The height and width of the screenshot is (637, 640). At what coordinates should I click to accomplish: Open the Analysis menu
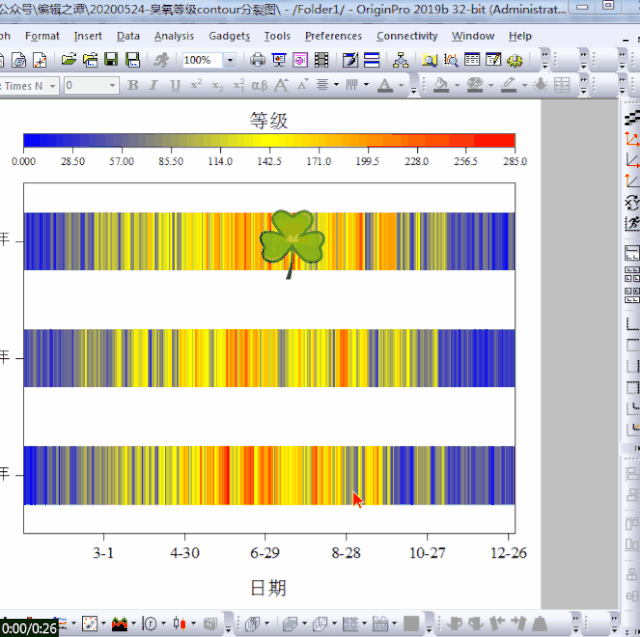point(174,36)
